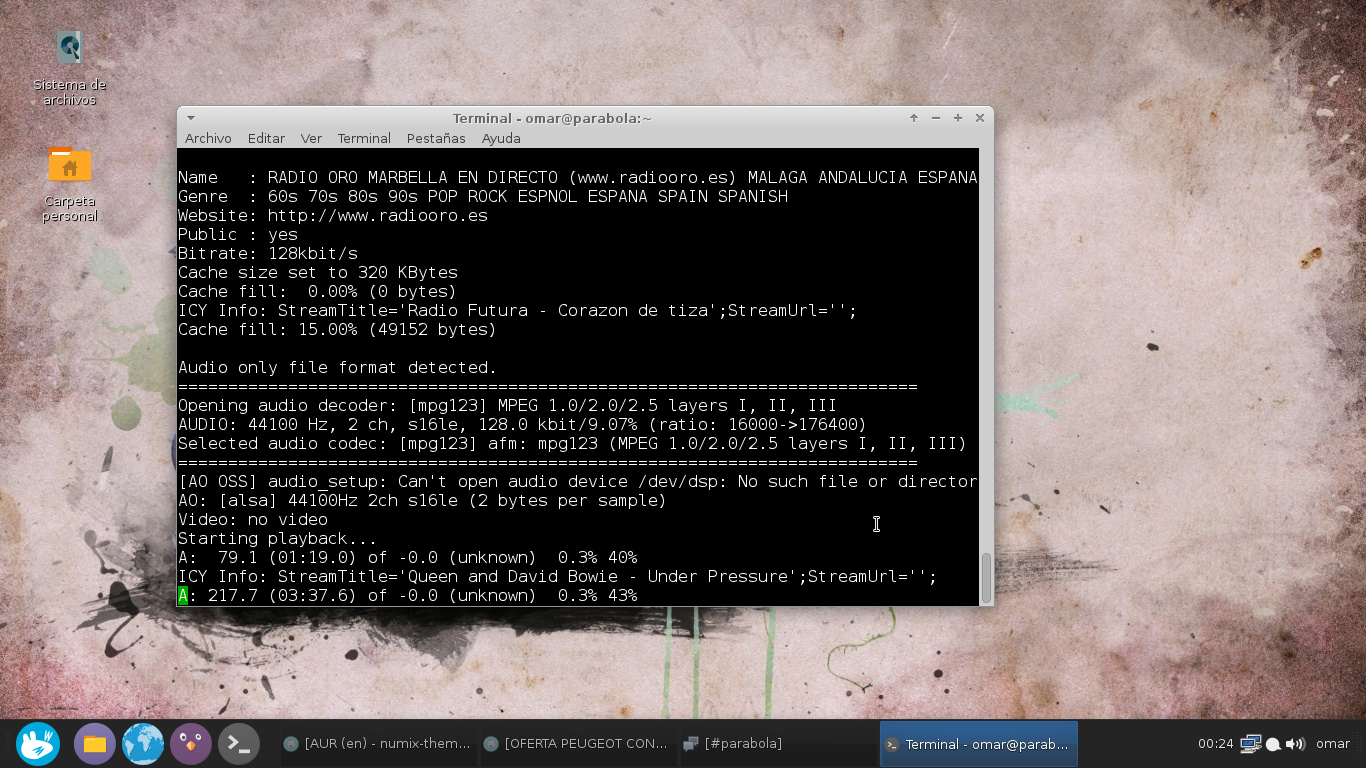The image size is (1366, 768).
Task: Open the Sistema de archivos desktop icon
Action: pyautogui.click(x=69, y=68)
